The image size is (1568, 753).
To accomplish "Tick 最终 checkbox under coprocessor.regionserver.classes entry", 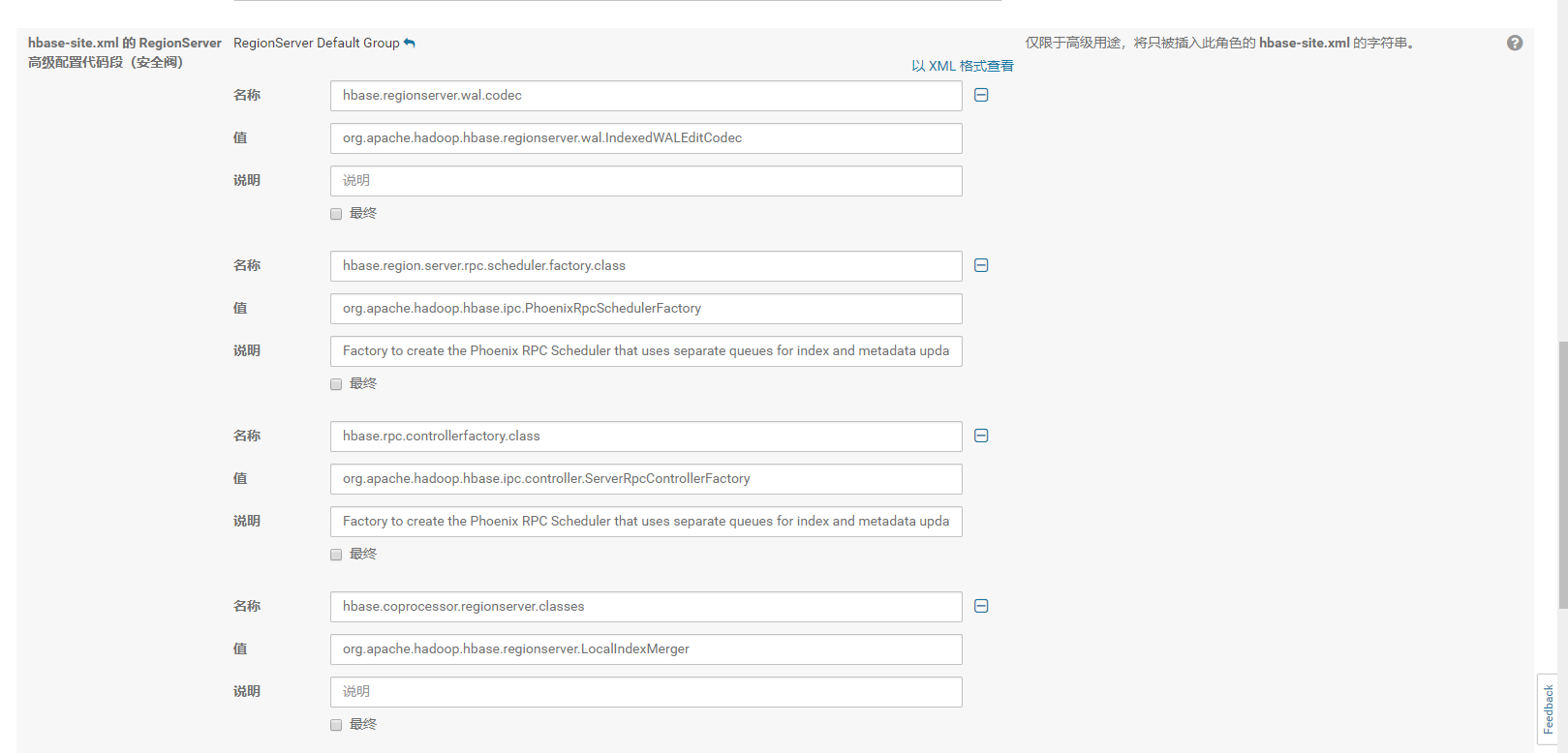I will 336,725.
